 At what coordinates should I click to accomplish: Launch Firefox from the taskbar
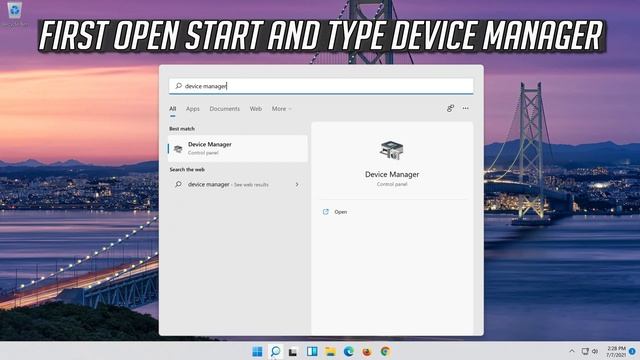[367, 351]
